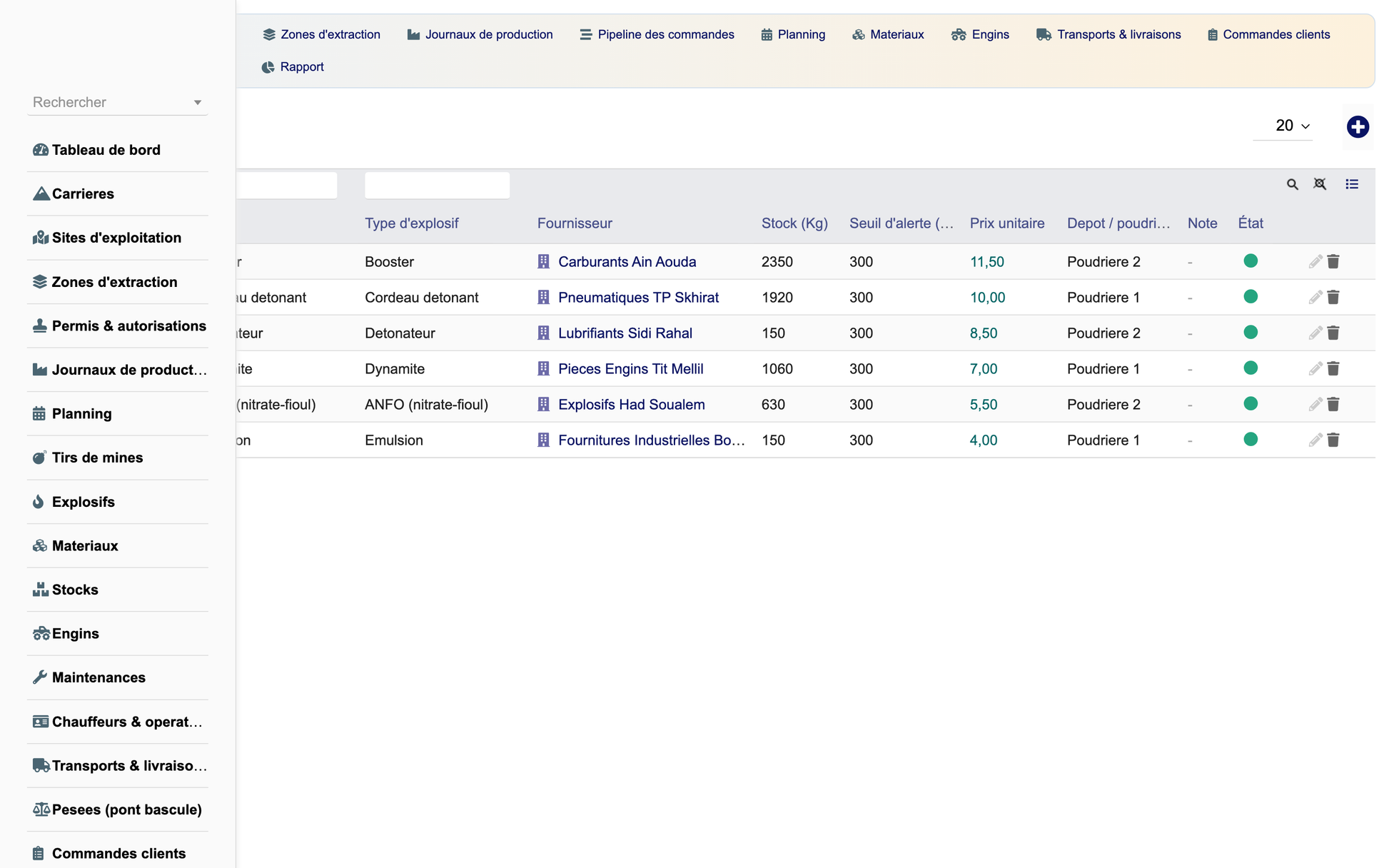Image resolution: width=1389 pixels, height=868 pixels.
Task: Edit the Cordeau detonant row pencil icon
Action: coord(1315,298)
